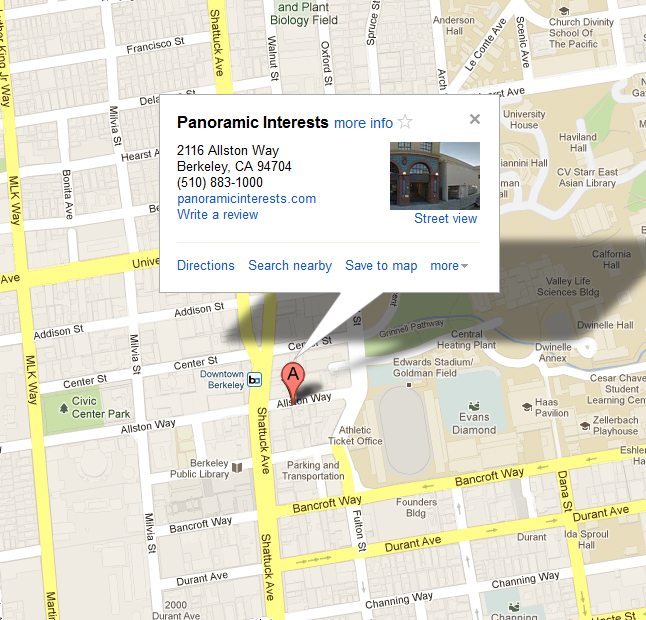Click the Downtown Berkeley BART station icon
Screen dimensions: 646x620
pos(254,379)
